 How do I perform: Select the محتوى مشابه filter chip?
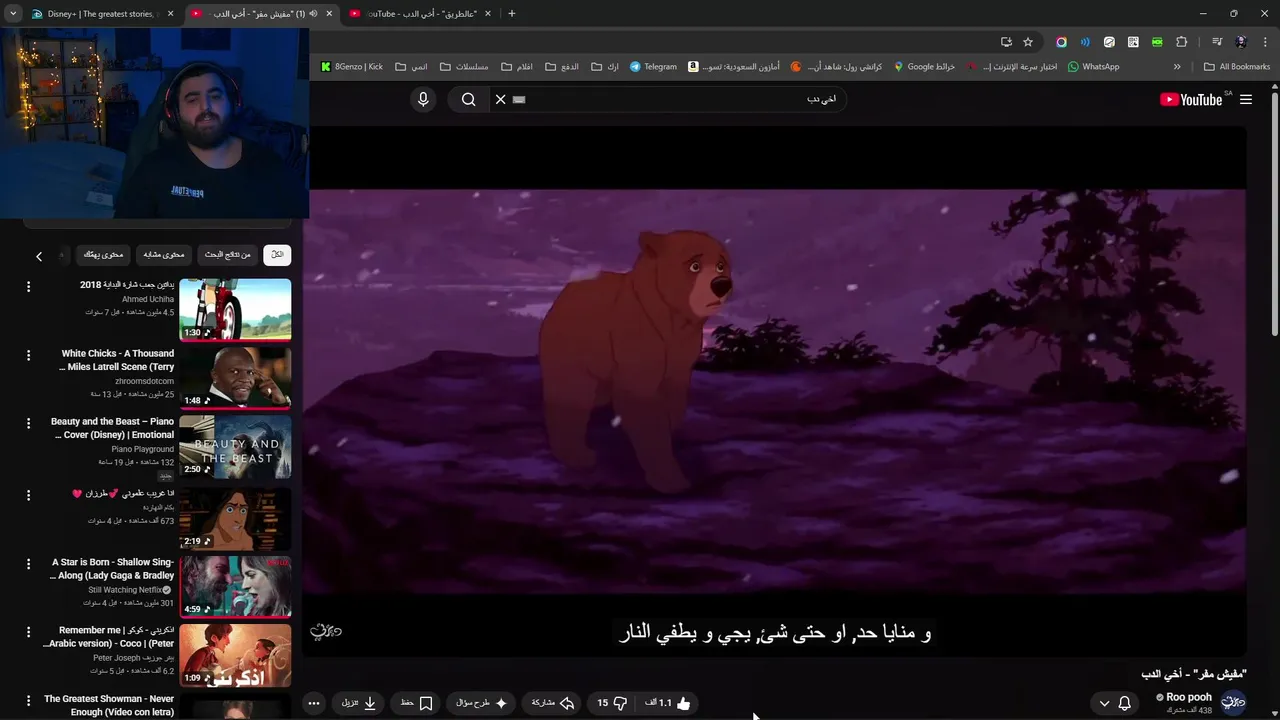(163, 255)
